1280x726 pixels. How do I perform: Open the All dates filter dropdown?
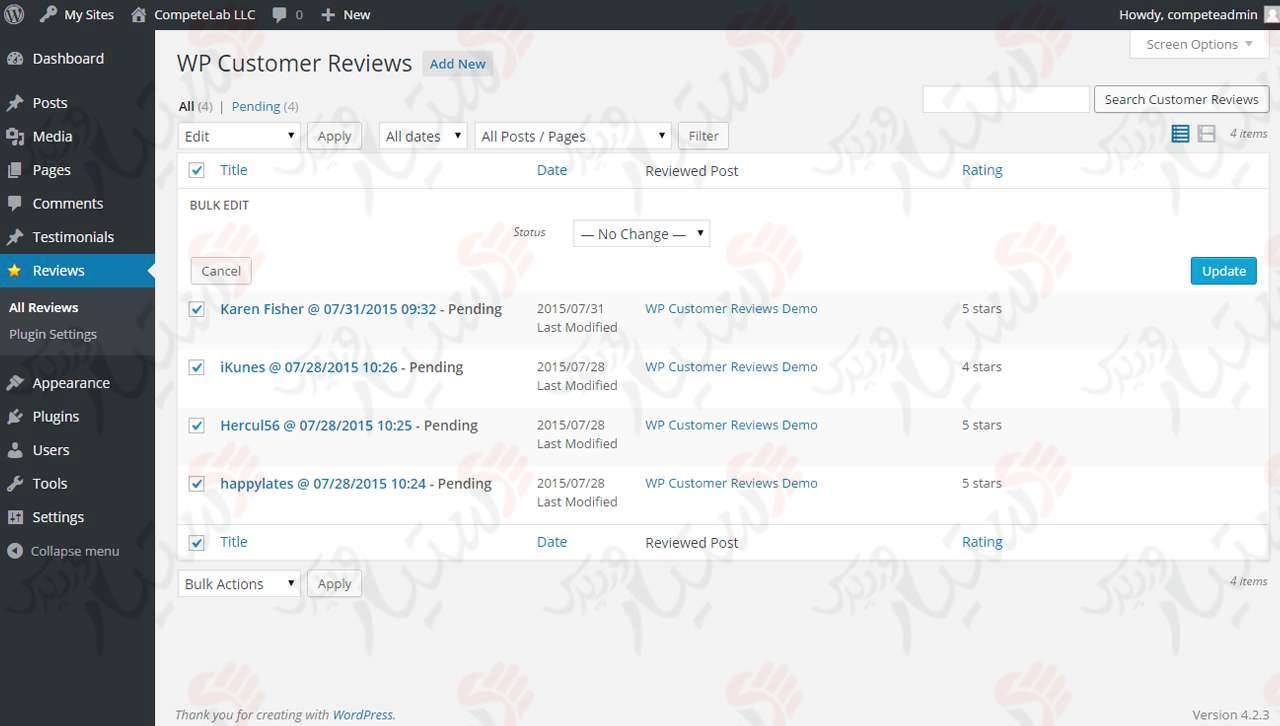click(422, 135)
